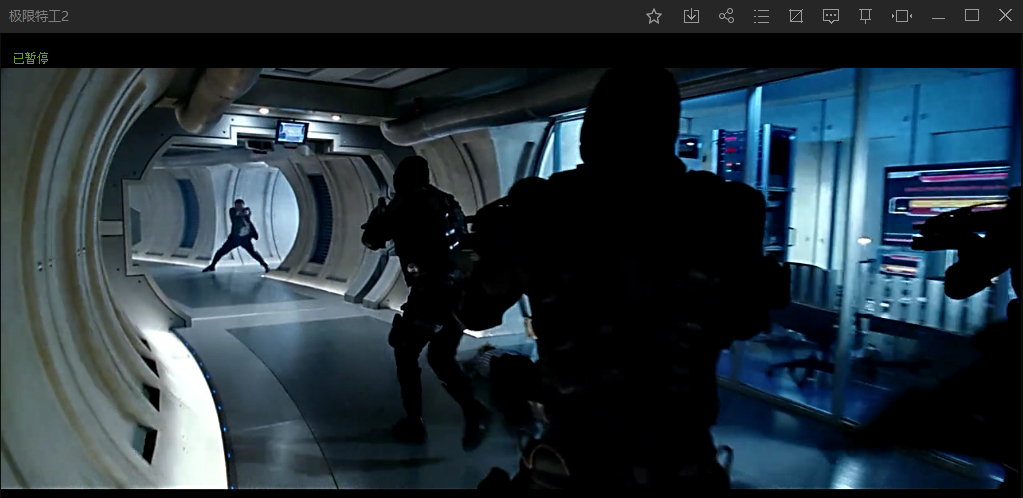The image size is (1023, 498).
Task: Maximize the player window
Action: coord(972,16)
